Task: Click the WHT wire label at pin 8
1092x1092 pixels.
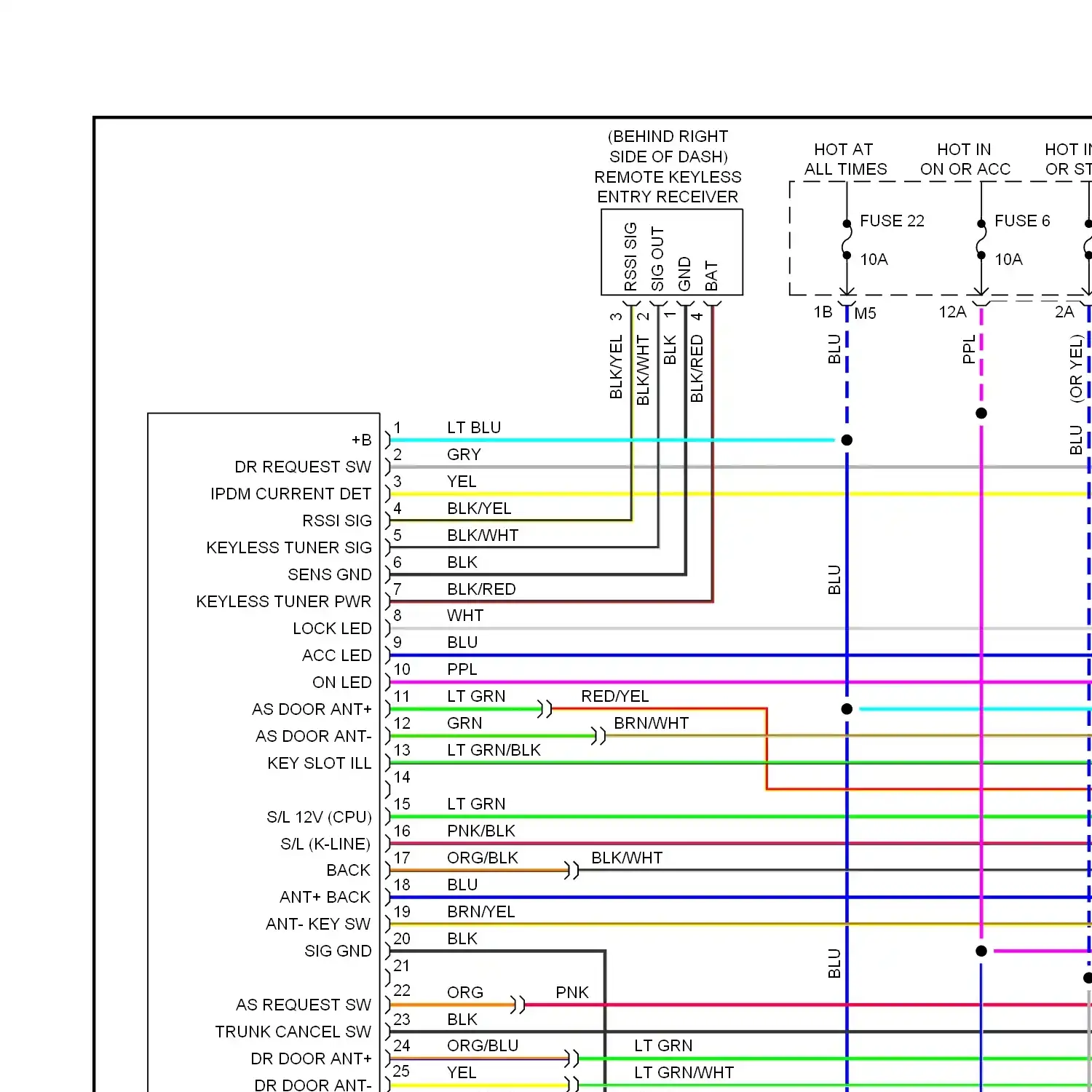Action: 465,615
